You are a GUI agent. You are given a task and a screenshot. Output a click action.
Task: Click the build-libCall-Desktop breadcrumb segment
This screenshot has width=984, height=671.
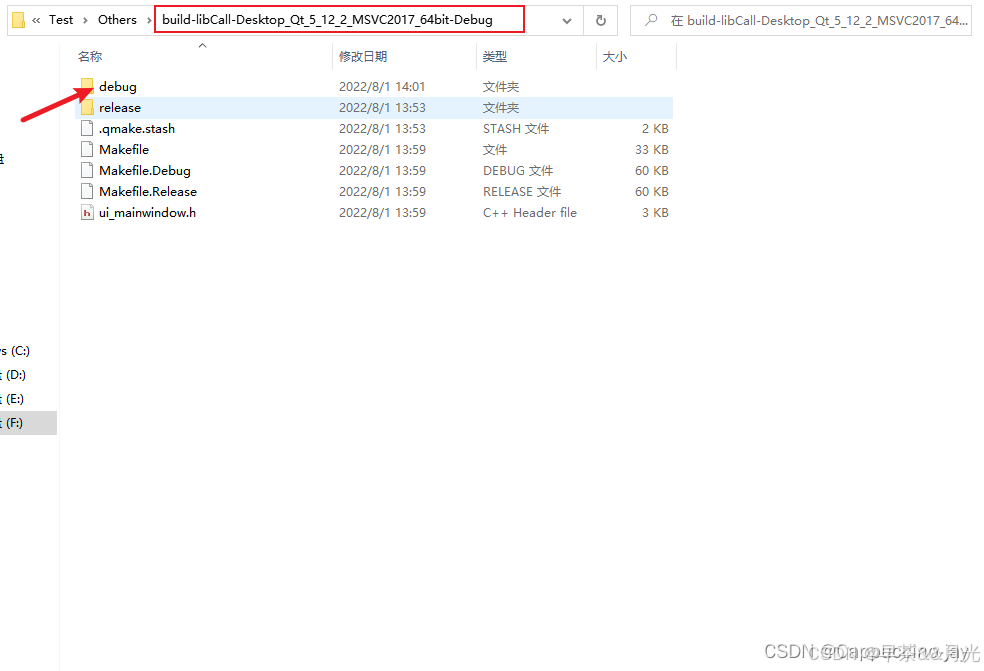(327, 20)
